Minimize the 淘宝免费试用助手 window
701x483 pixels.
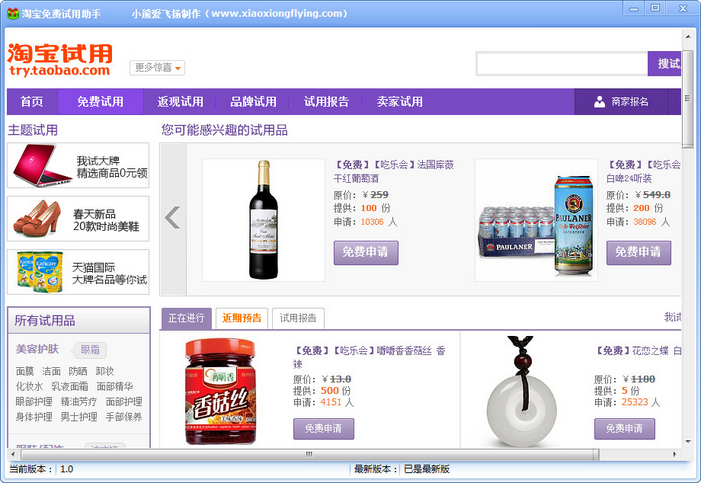[634, 8]
